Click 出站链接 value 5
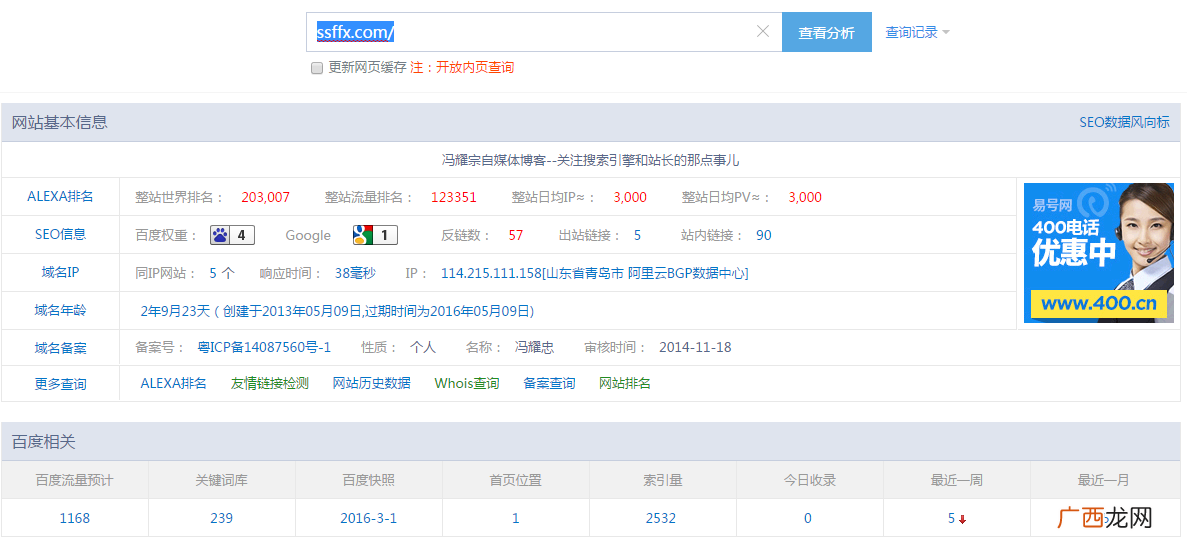1187x546 pixels. tap(637, 236)
